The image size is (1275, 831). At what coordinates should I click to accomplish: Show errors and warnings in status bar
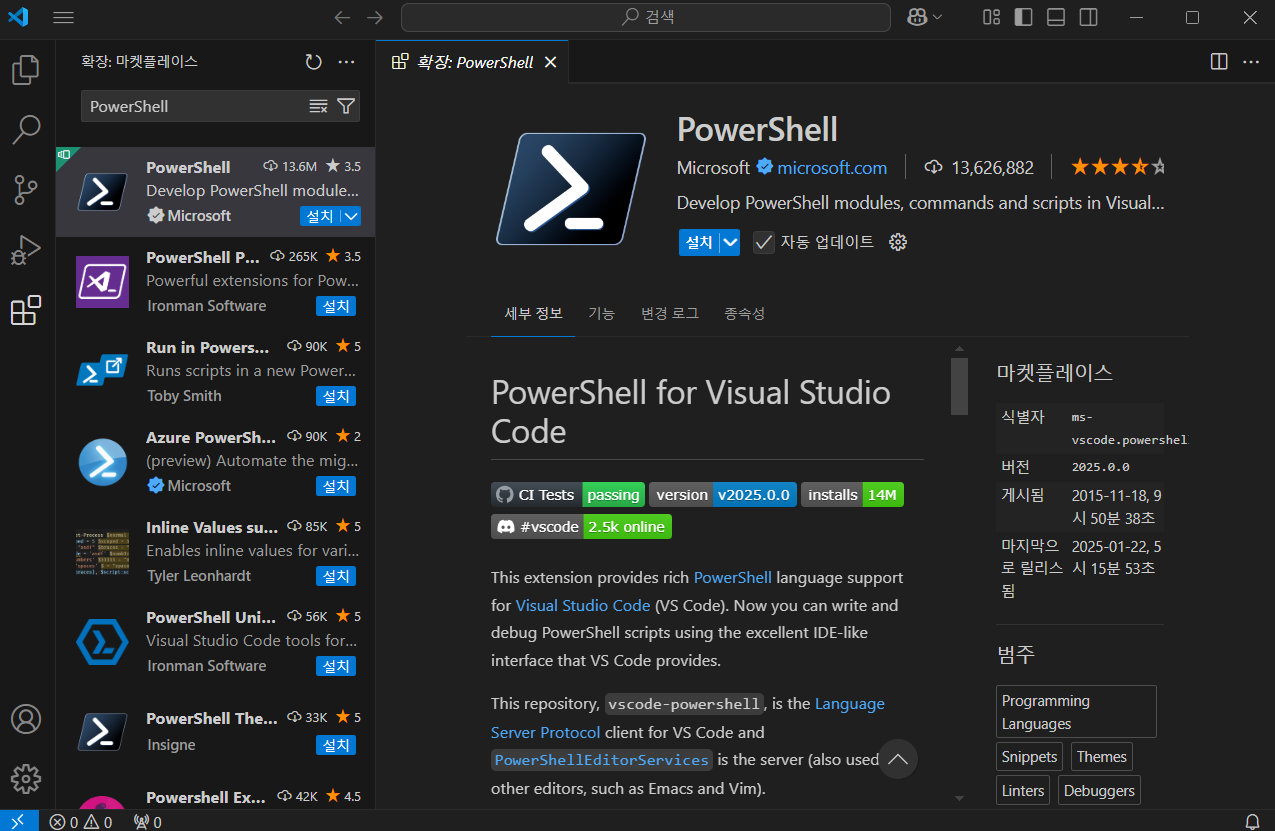(x=81, y=821)
